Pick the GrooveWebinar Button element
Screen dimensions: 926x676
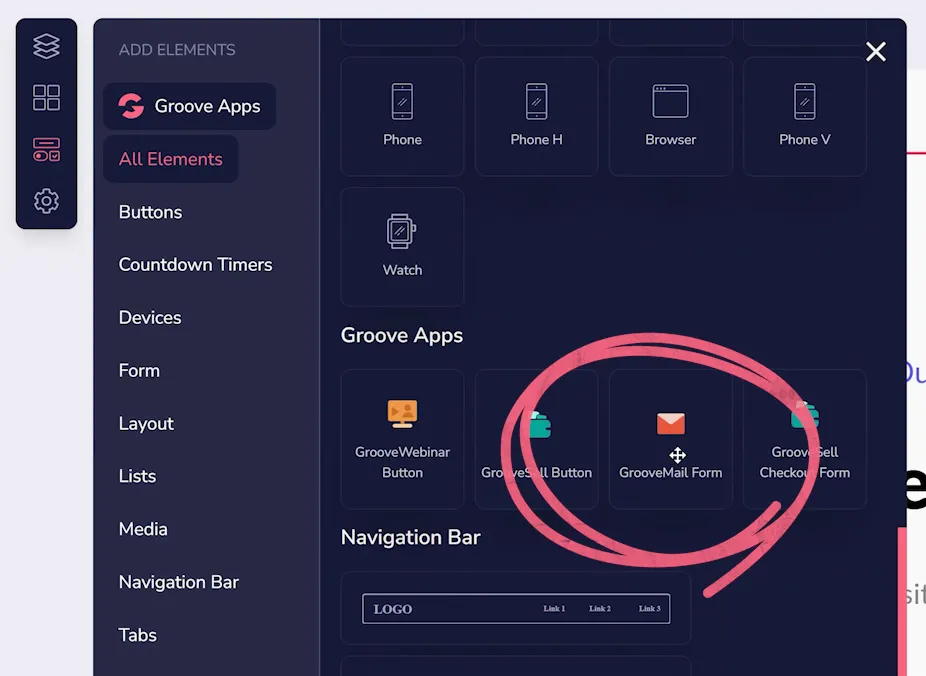(402, 439)
